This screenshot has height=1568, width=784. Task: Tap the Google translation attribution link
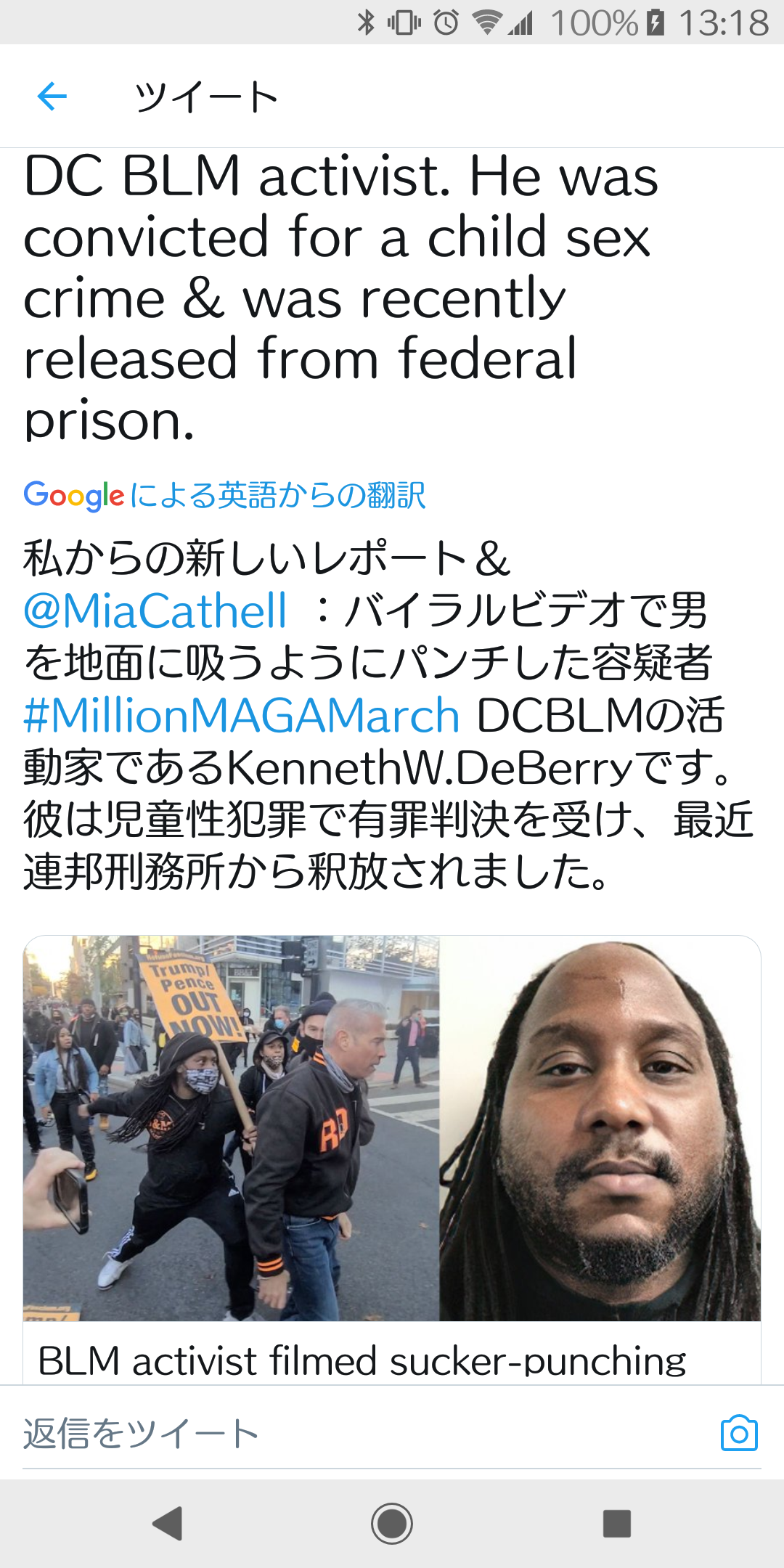(x=224, y=495)
